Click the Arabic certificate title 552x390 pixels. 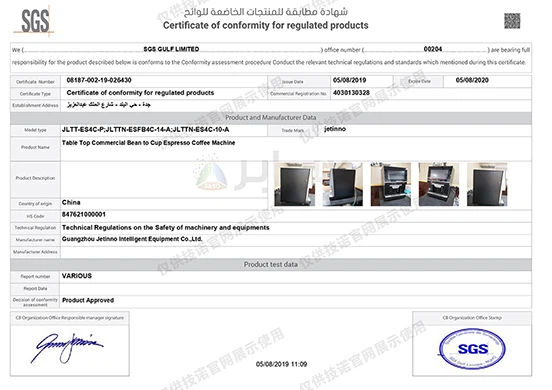click(266, 12)
